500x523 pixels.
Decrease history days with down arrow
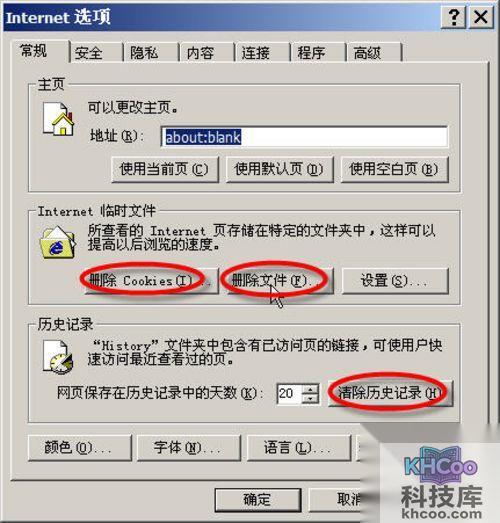pos(310,399)
